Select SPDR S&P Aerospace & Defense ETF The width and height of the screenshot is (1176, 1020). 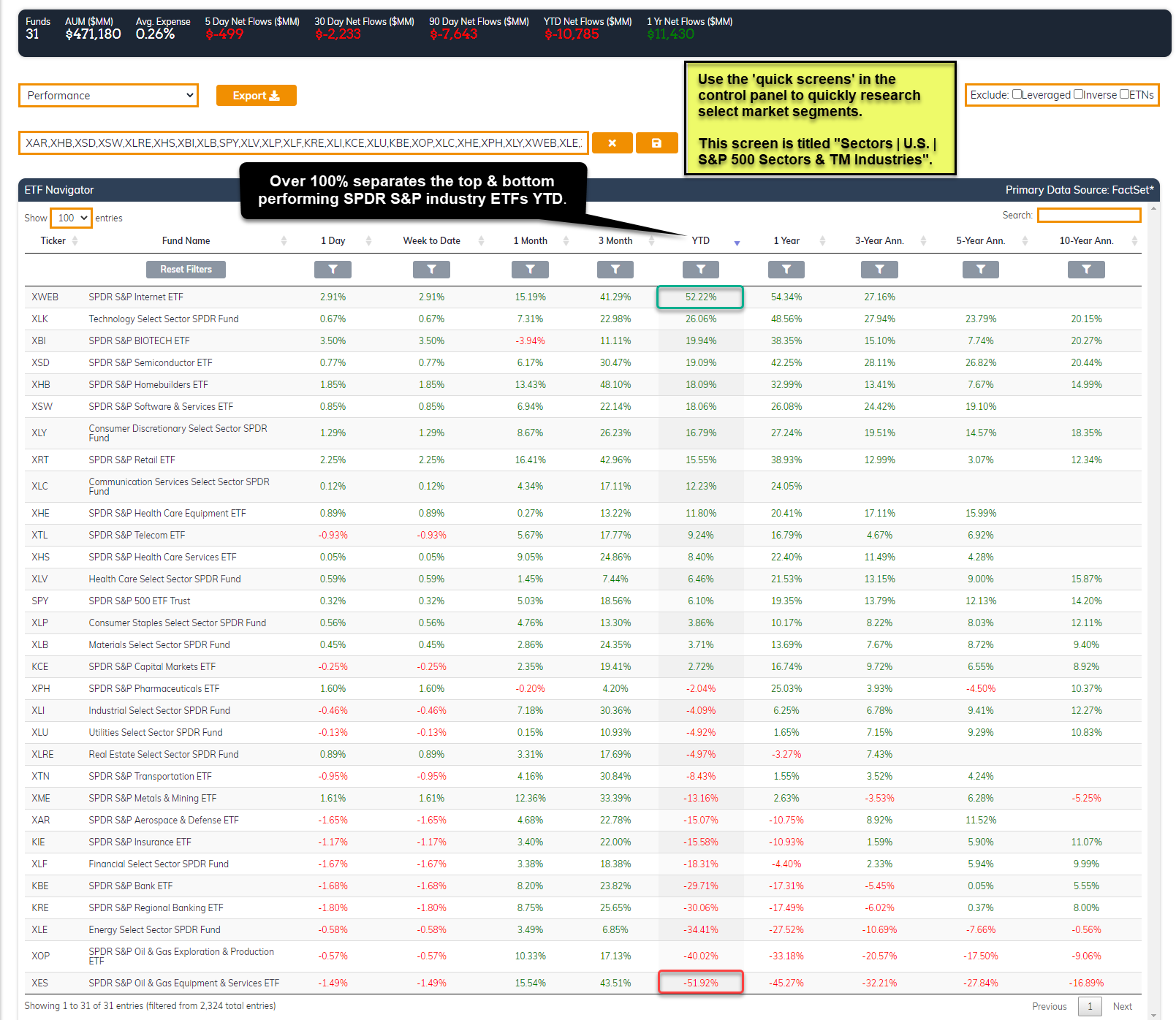pyautogui.click(x=164, y=821)
